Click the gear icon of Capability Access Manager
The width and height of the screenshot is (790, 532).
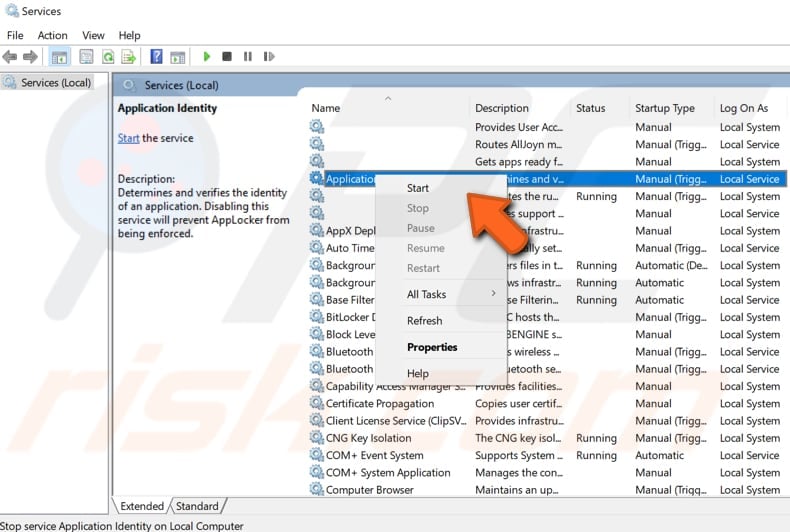tap(316, 385)
